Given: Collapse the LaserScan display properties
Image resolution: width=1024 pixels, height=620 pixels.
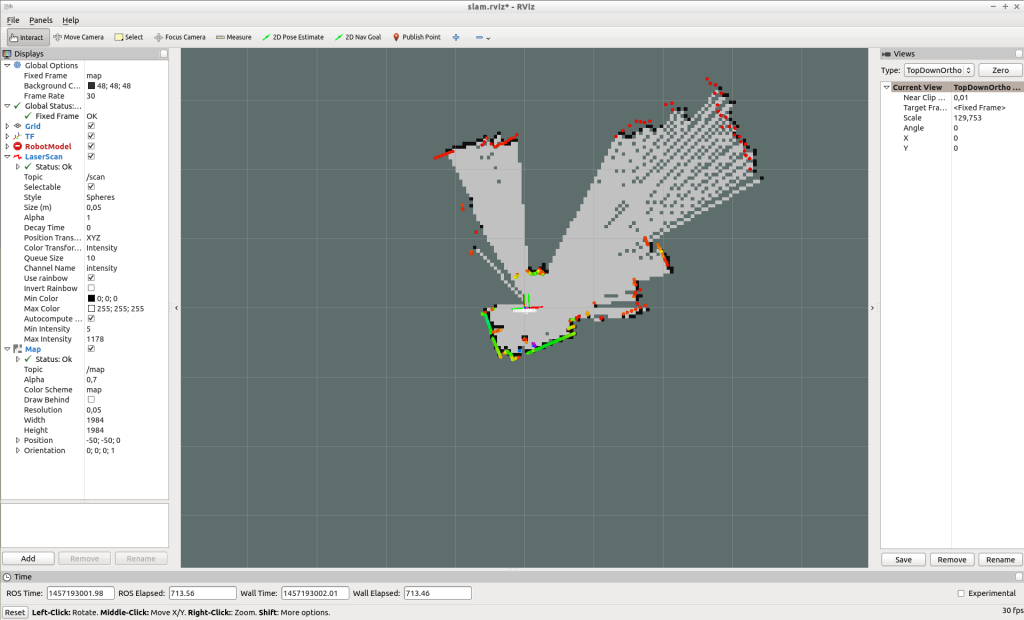Looking at the screenshot, I should 7,157.
